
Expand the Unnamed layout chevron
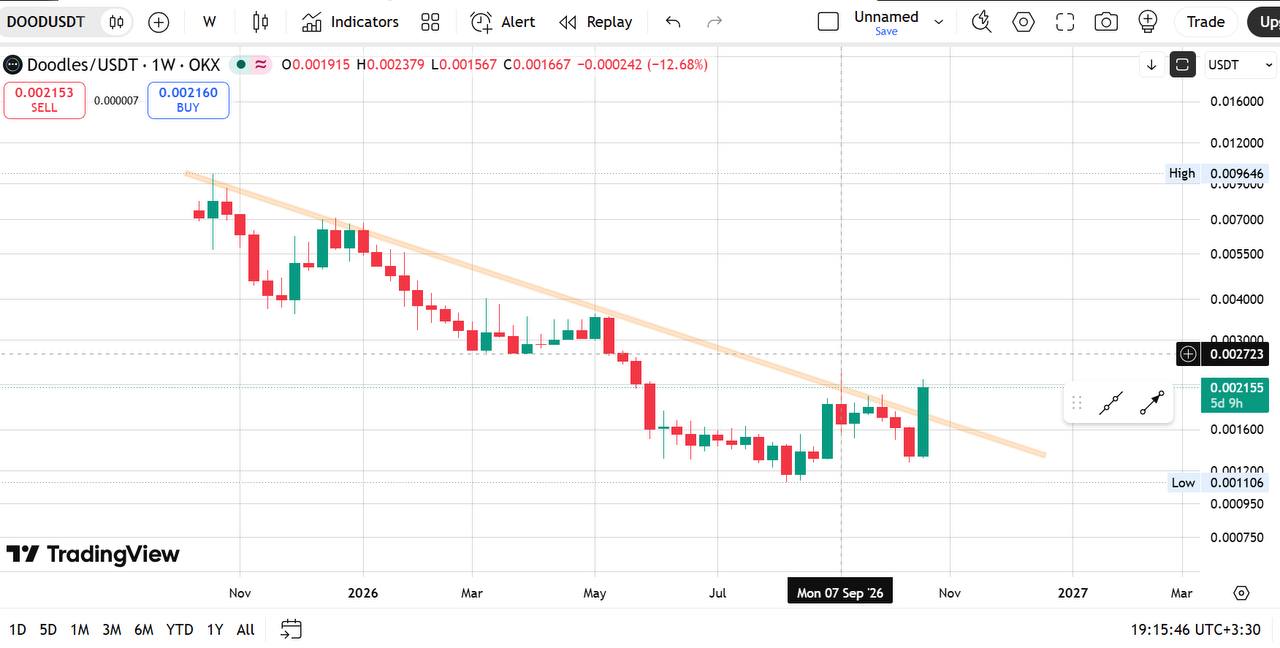(939, 20)
